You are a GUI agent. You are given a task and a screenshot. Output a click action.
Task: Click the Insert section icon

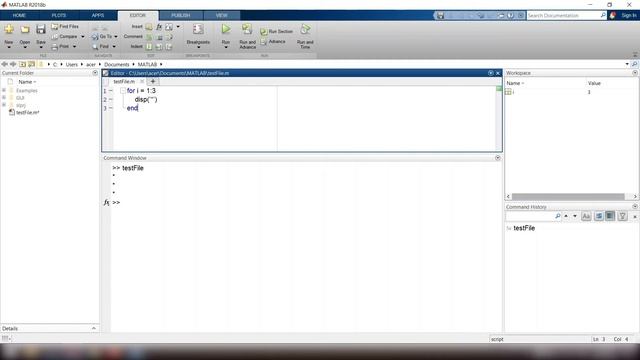pyautogui.click(x=149, y=27)
